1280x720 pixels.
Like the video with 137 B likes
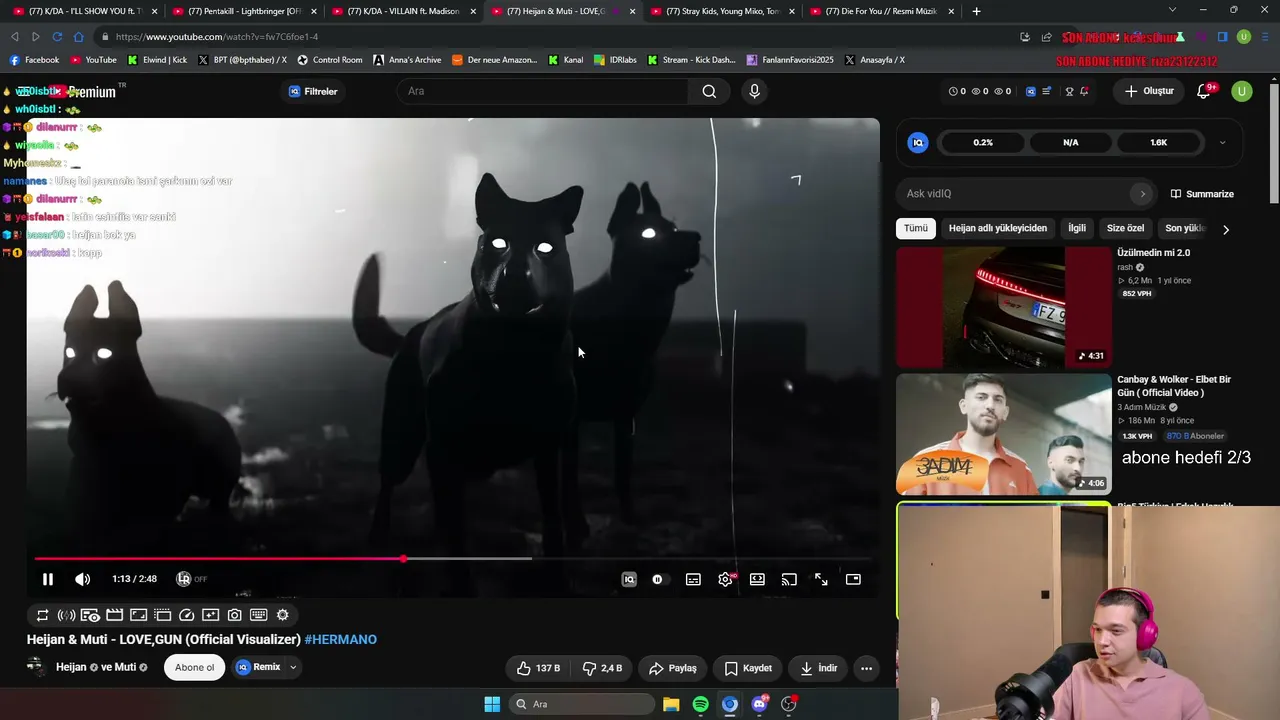[x=538, y=668]
